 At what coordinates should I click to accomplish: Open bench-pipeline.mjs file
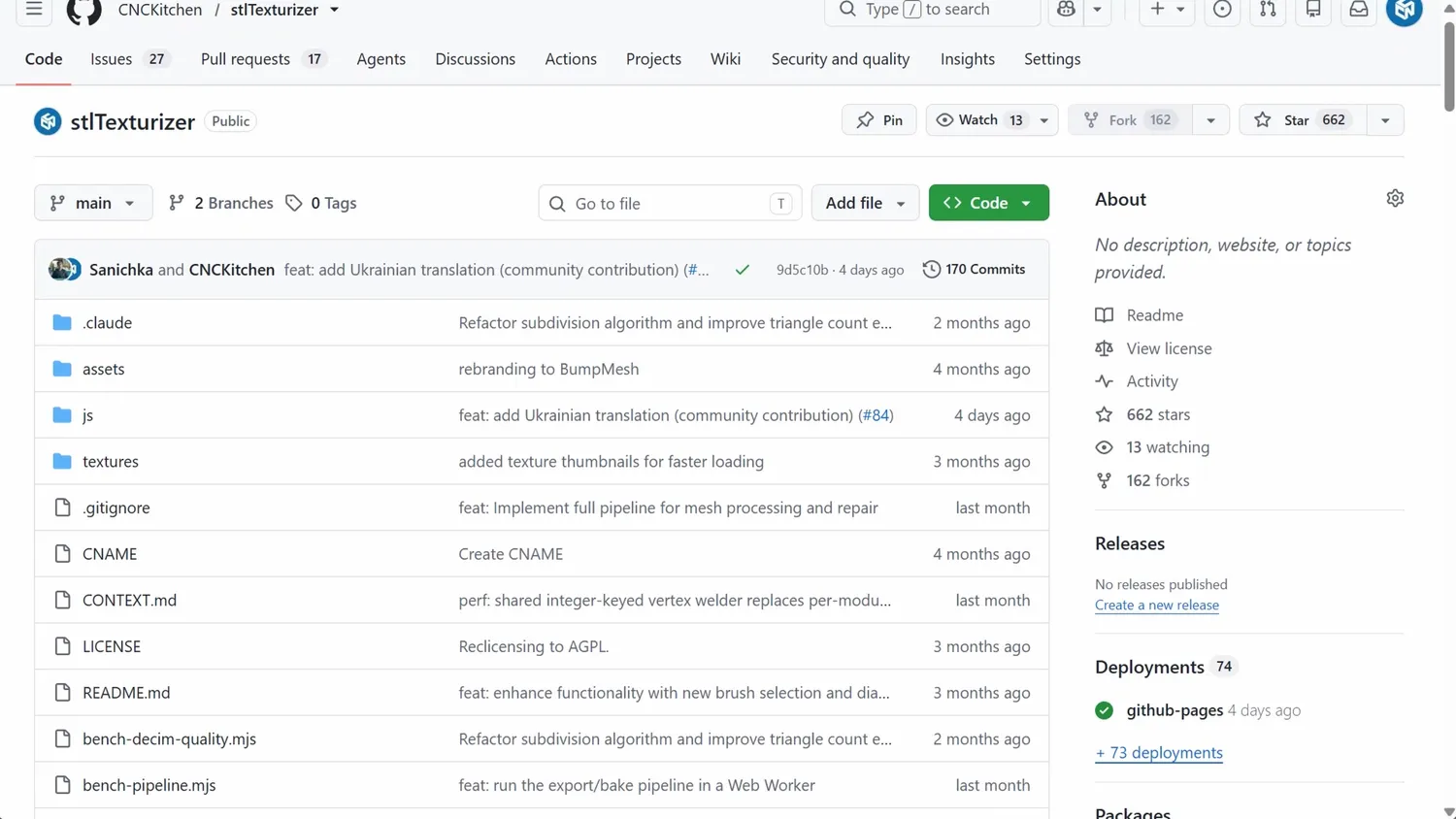click(149, 785)
